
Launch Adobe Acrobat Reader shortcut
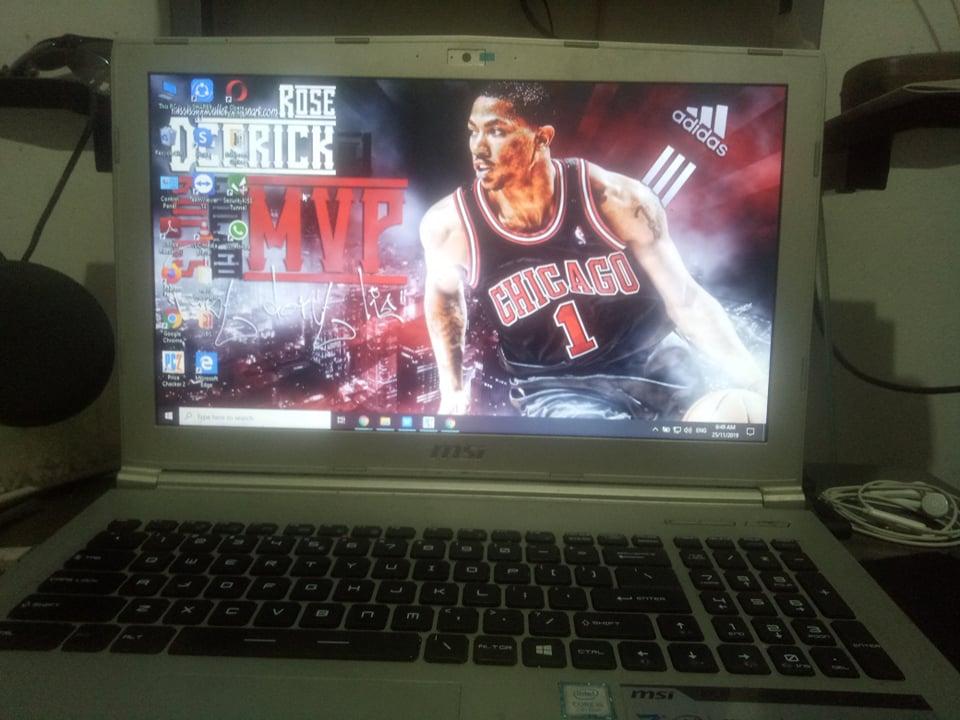170,228
